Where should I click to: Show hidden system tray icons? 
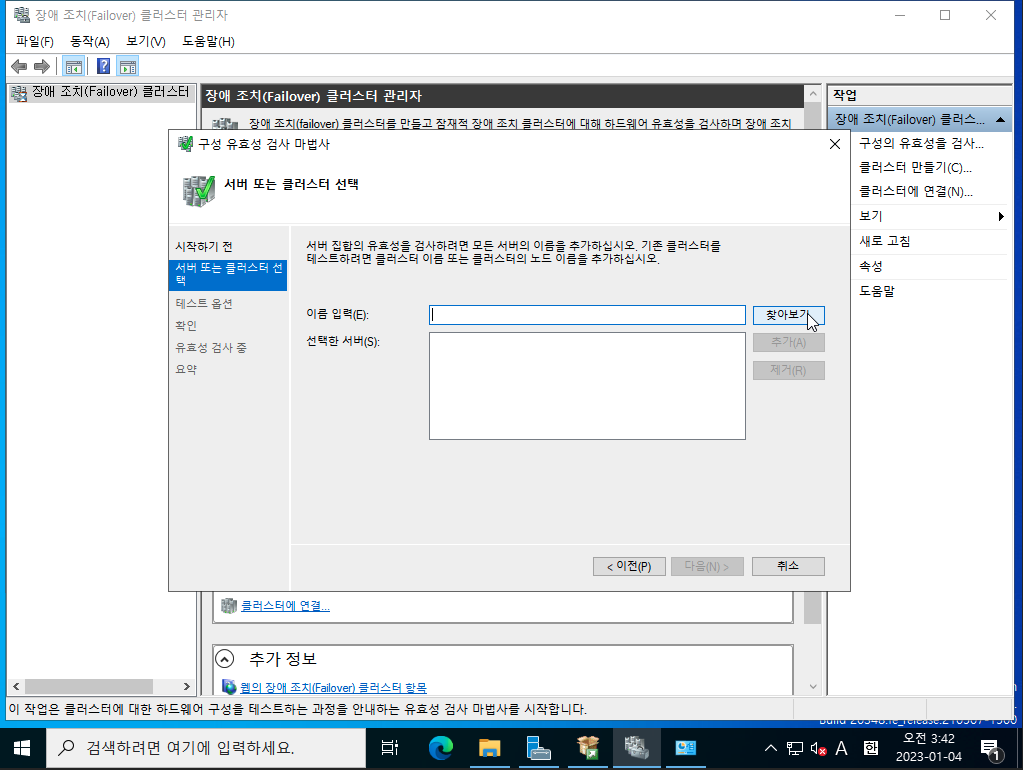771,748
